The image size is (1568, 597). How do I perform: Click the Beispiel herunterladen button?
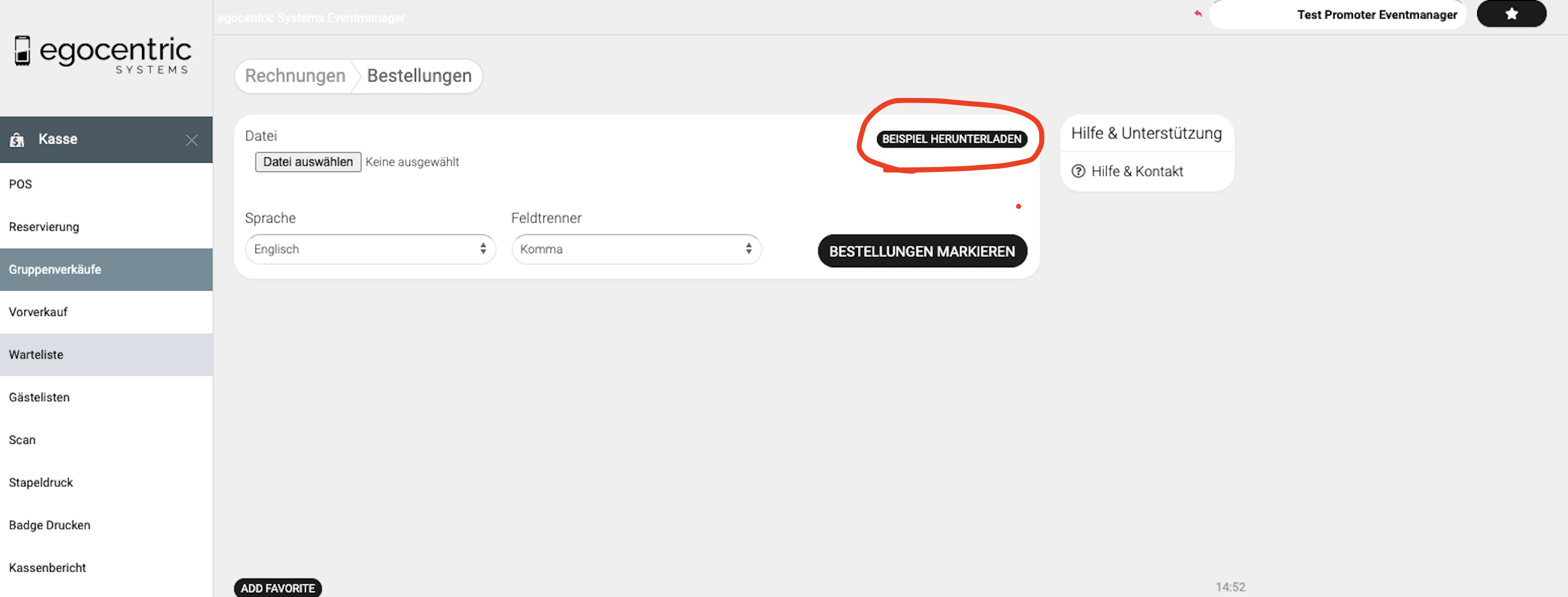[x=951, y=139]
